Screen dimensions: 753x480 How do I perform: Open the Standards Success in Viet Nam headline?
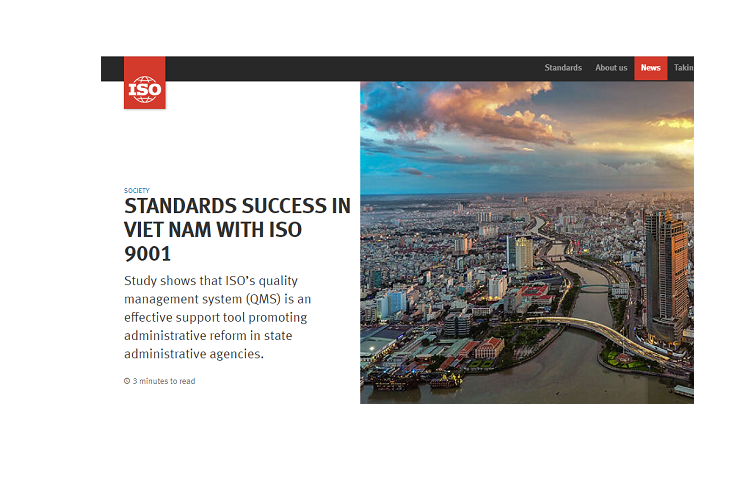point(237,229)
